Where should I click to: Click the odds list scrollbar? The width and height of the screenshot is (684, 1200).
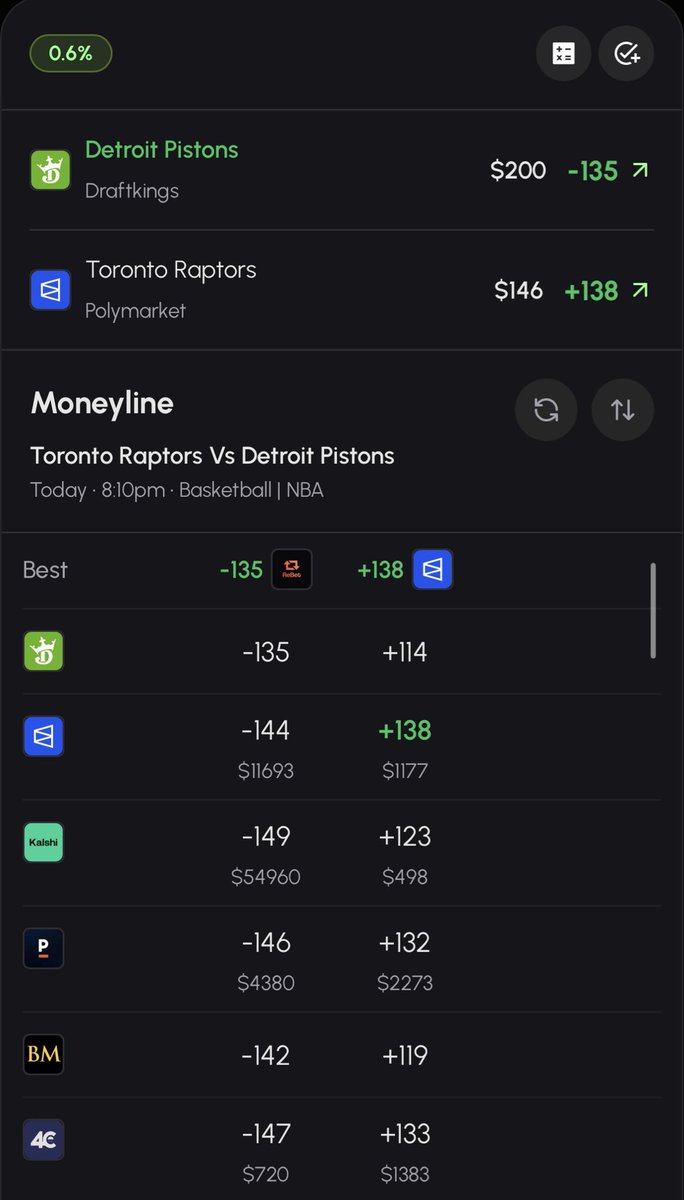pyautogui.click(x=653, y=610)
